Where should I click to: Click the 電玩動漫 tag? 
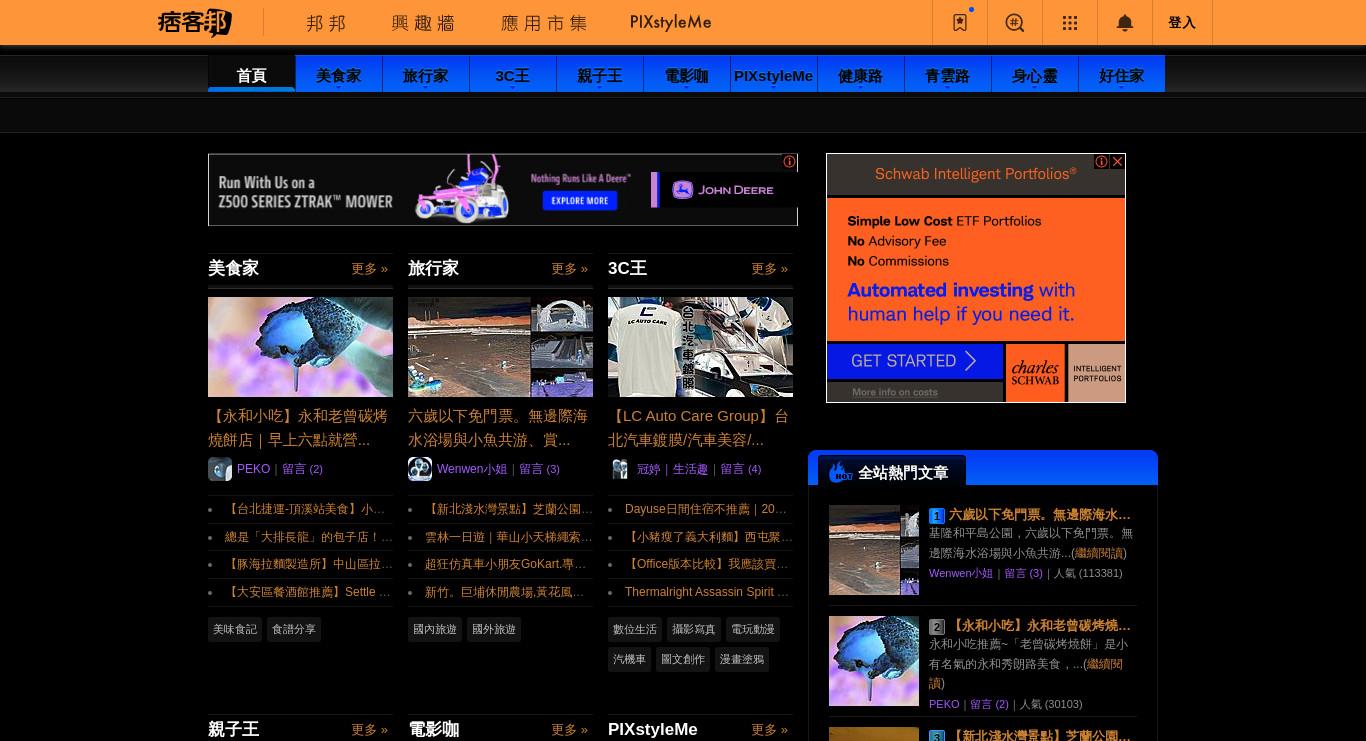click(x=753, y=629)
